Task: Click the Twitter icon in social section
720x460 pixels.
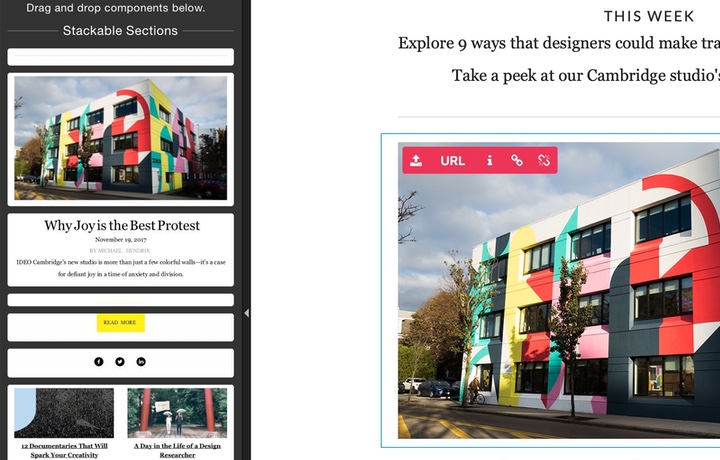Action: (120, 361)
